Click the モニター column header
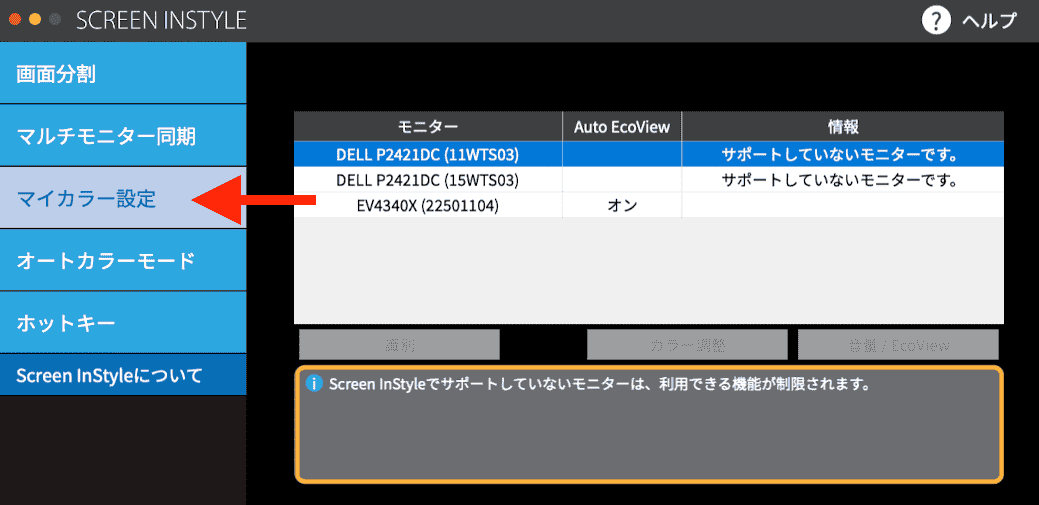Image resolution: width=1039 pixels, height=505 pixels. [428, 127]
